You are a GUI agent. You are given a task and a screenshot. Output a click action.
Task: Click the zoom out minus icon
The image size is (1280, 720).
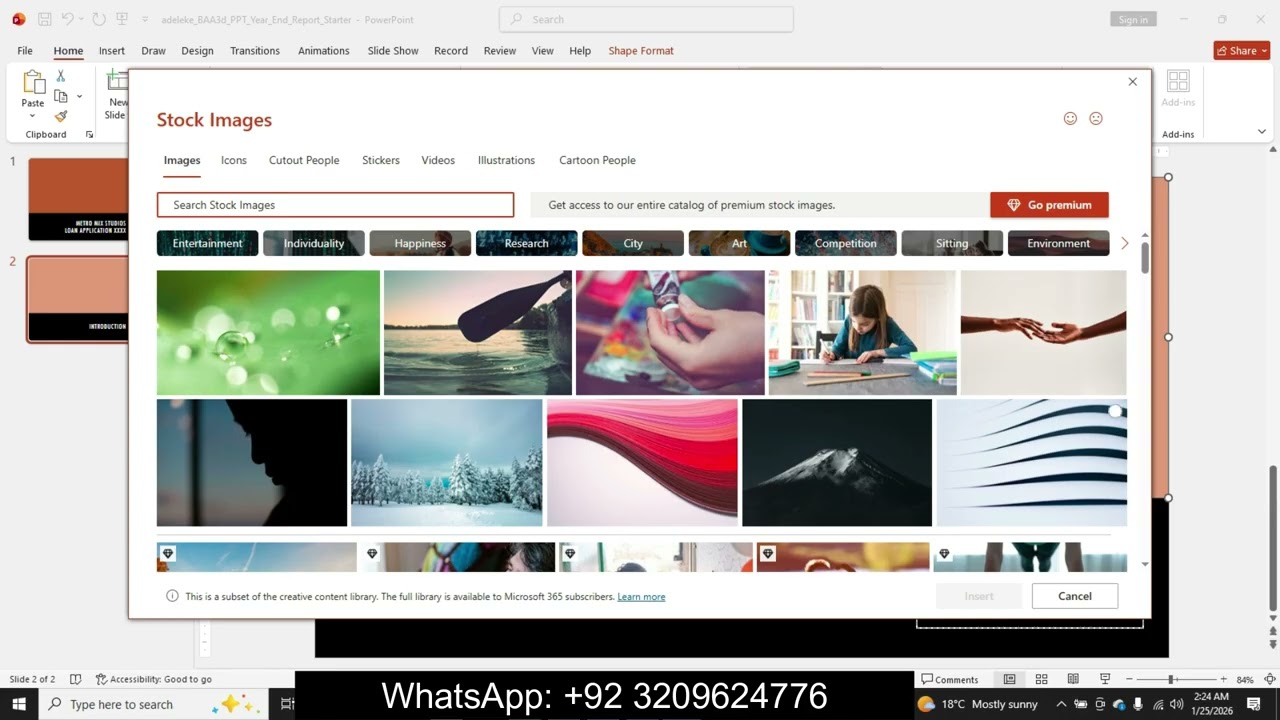point(1129,679)
